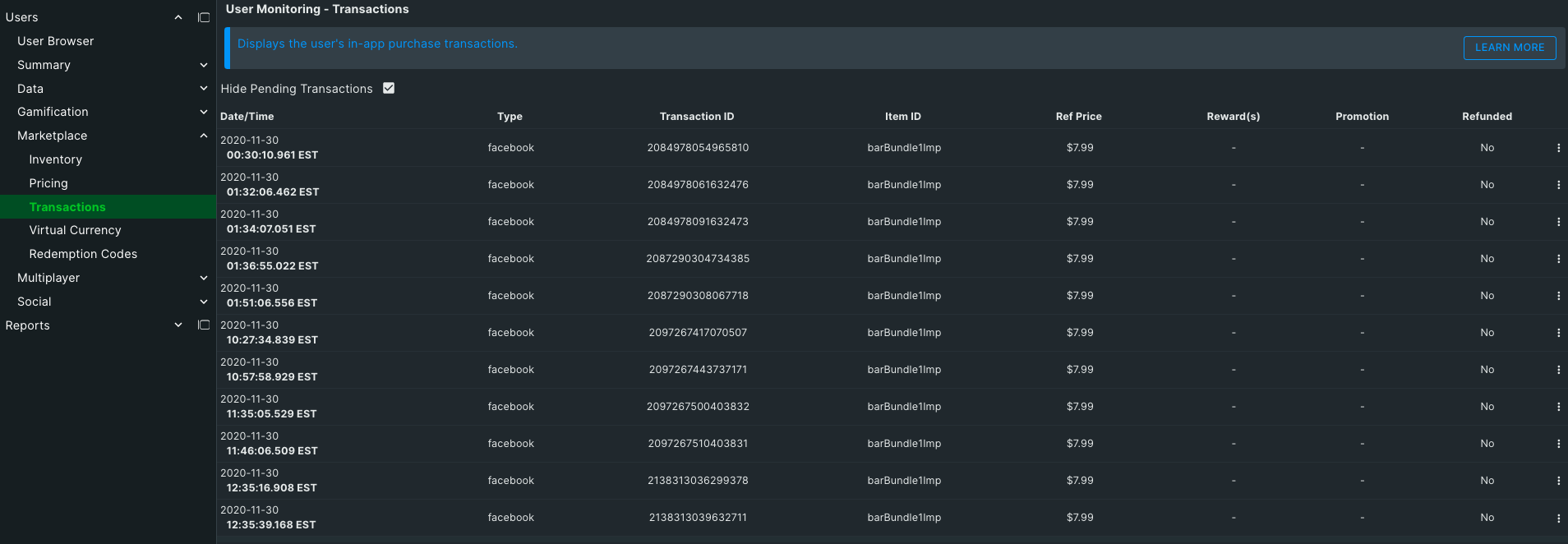Open Virtual Currency page
1568x544 pixels.
[75, 230]
